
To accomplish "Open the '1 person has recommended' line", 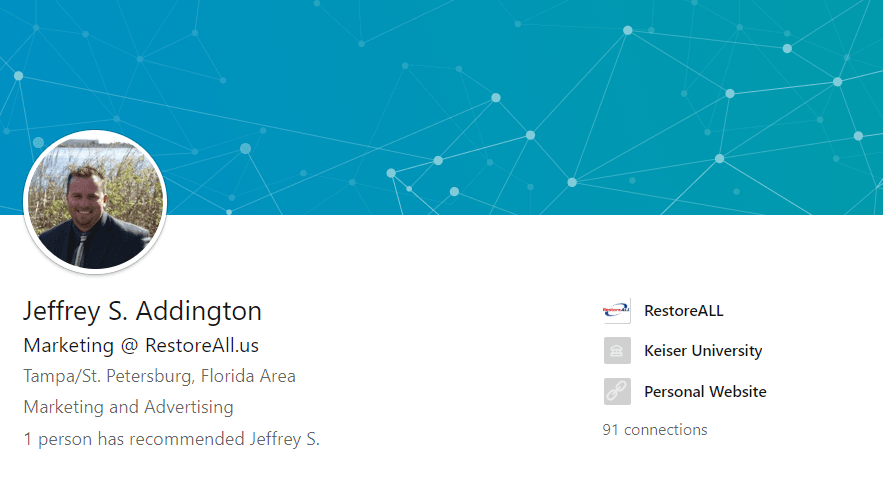I will point(172,439).
